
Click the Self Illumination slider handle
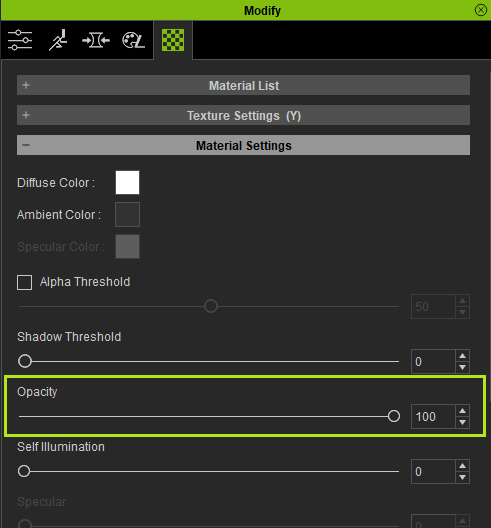24,471
